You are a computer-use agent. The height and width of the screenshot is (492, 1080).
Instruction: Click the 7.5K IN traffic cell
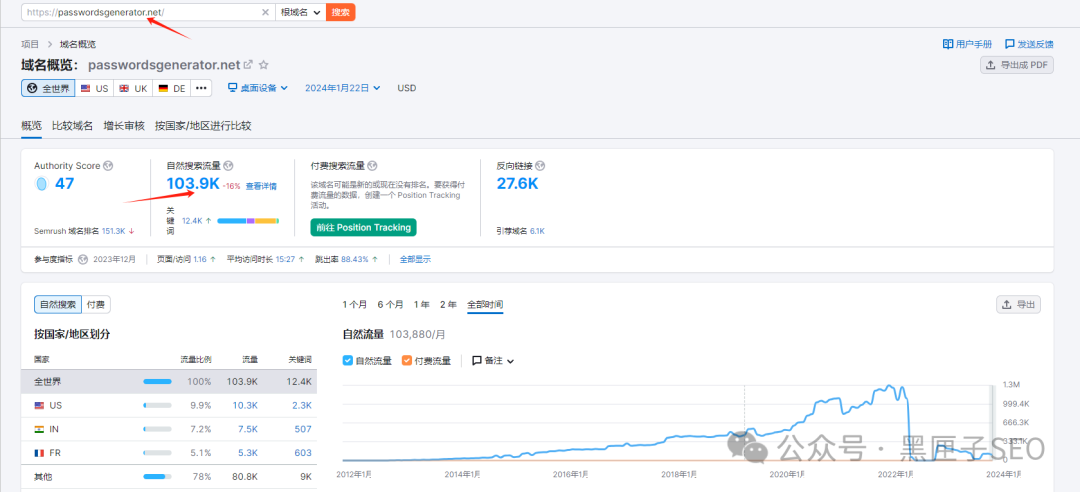(249, 429)
